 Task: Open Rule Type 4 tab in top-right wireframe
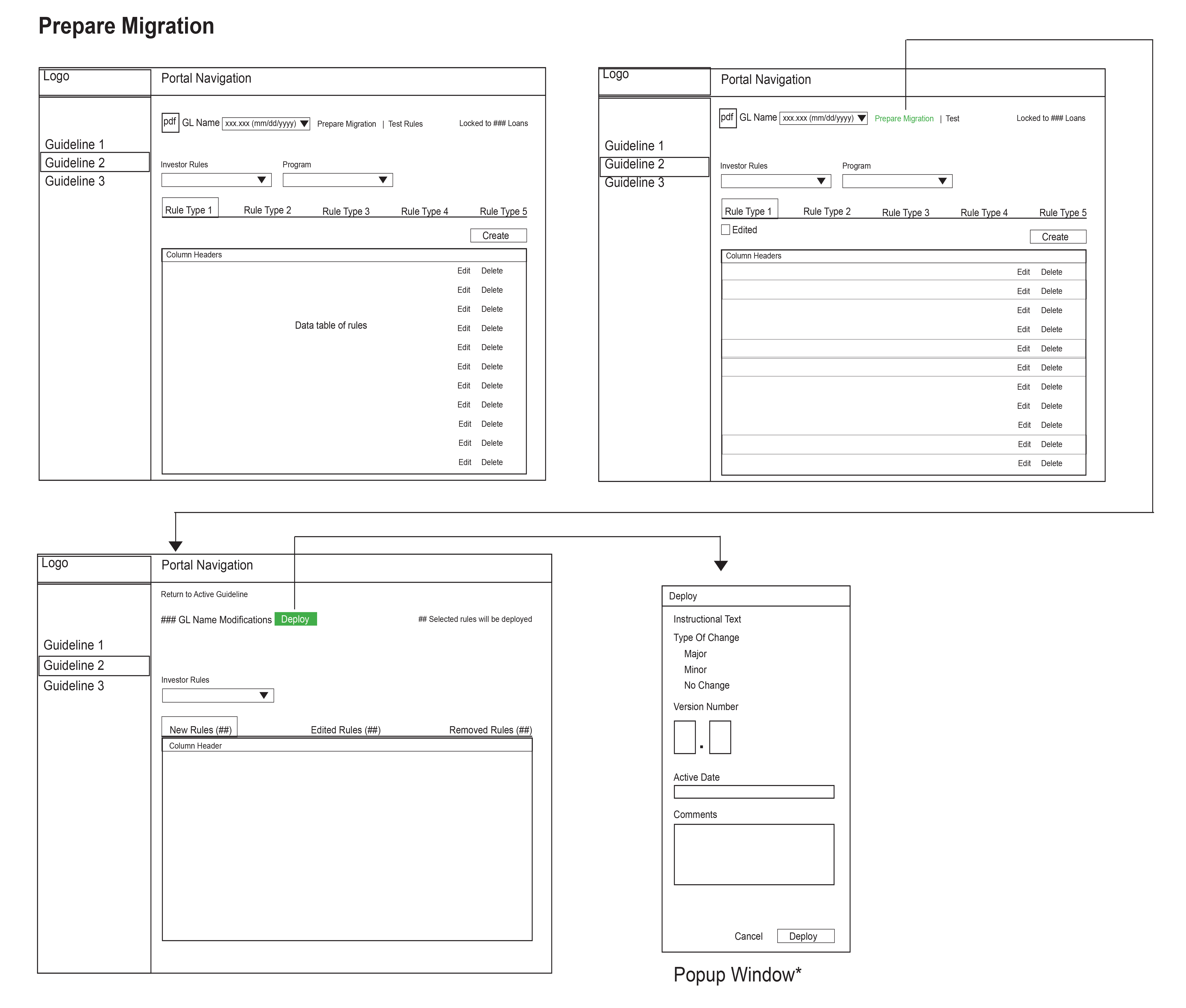(x=984, y=213)
